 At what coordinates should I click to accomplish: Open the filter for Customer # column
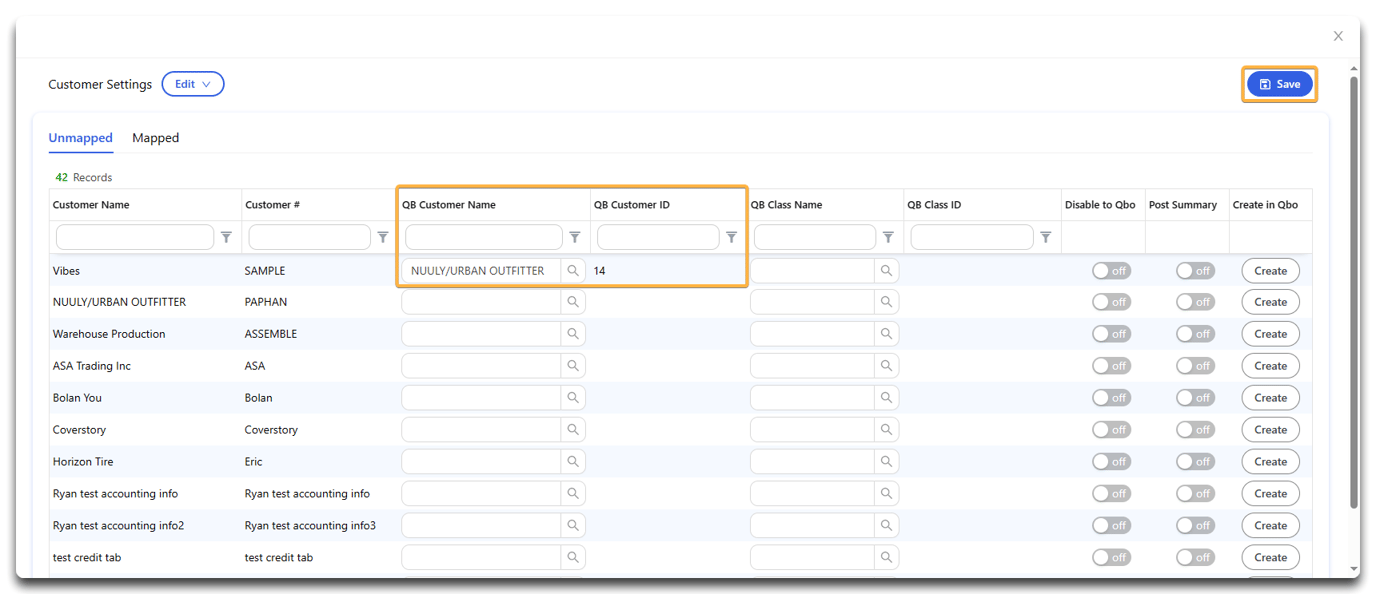tap(382, 237)
